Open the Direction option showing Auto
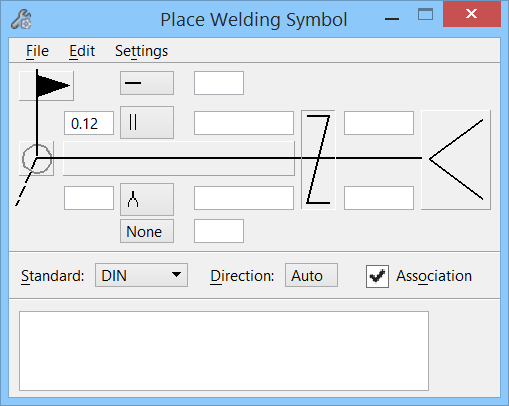509x406 pixels. pyautogui.click(x=311, y=275)
